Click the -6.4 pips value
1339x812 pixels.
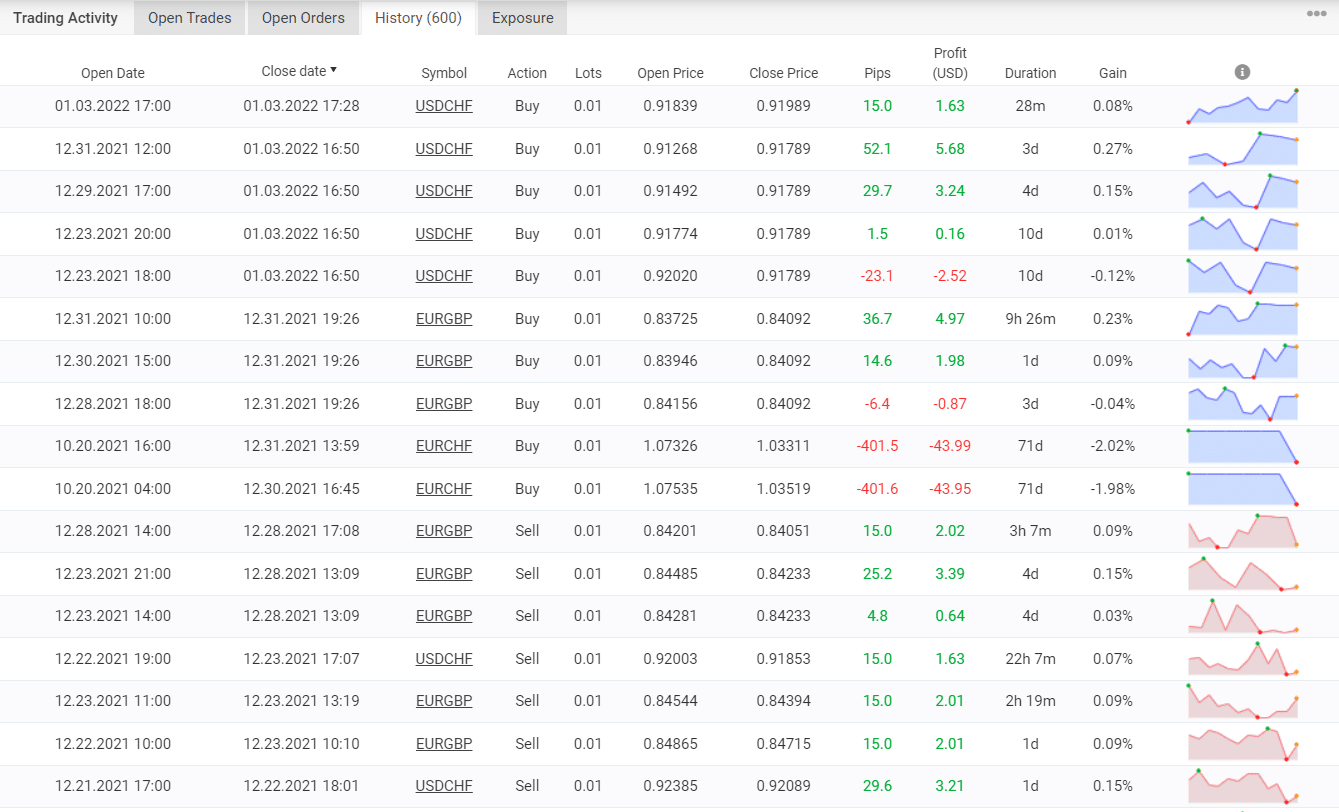877,404
